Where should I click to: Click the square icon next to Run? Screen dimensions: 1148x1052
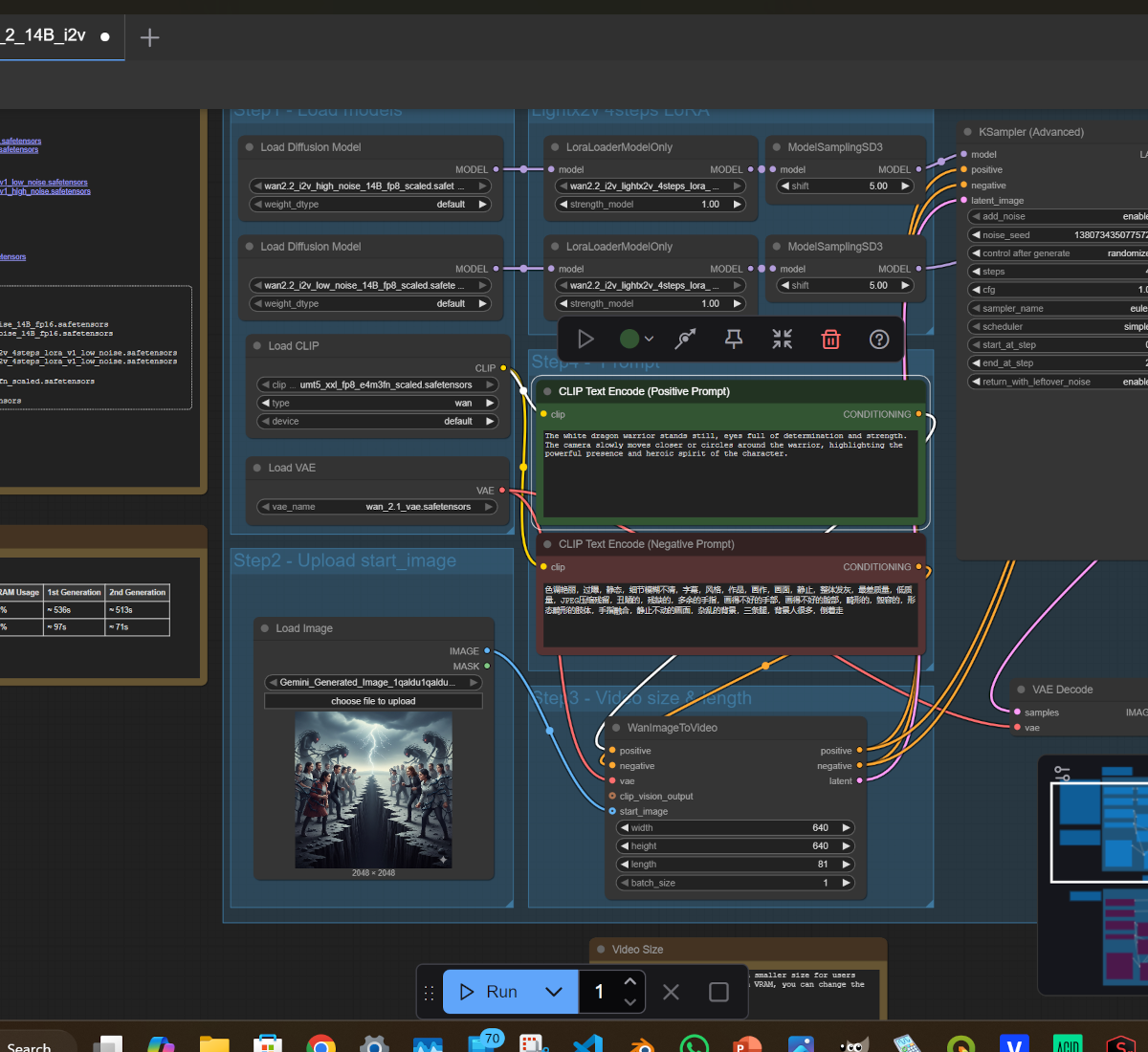[x=718, y=992]
